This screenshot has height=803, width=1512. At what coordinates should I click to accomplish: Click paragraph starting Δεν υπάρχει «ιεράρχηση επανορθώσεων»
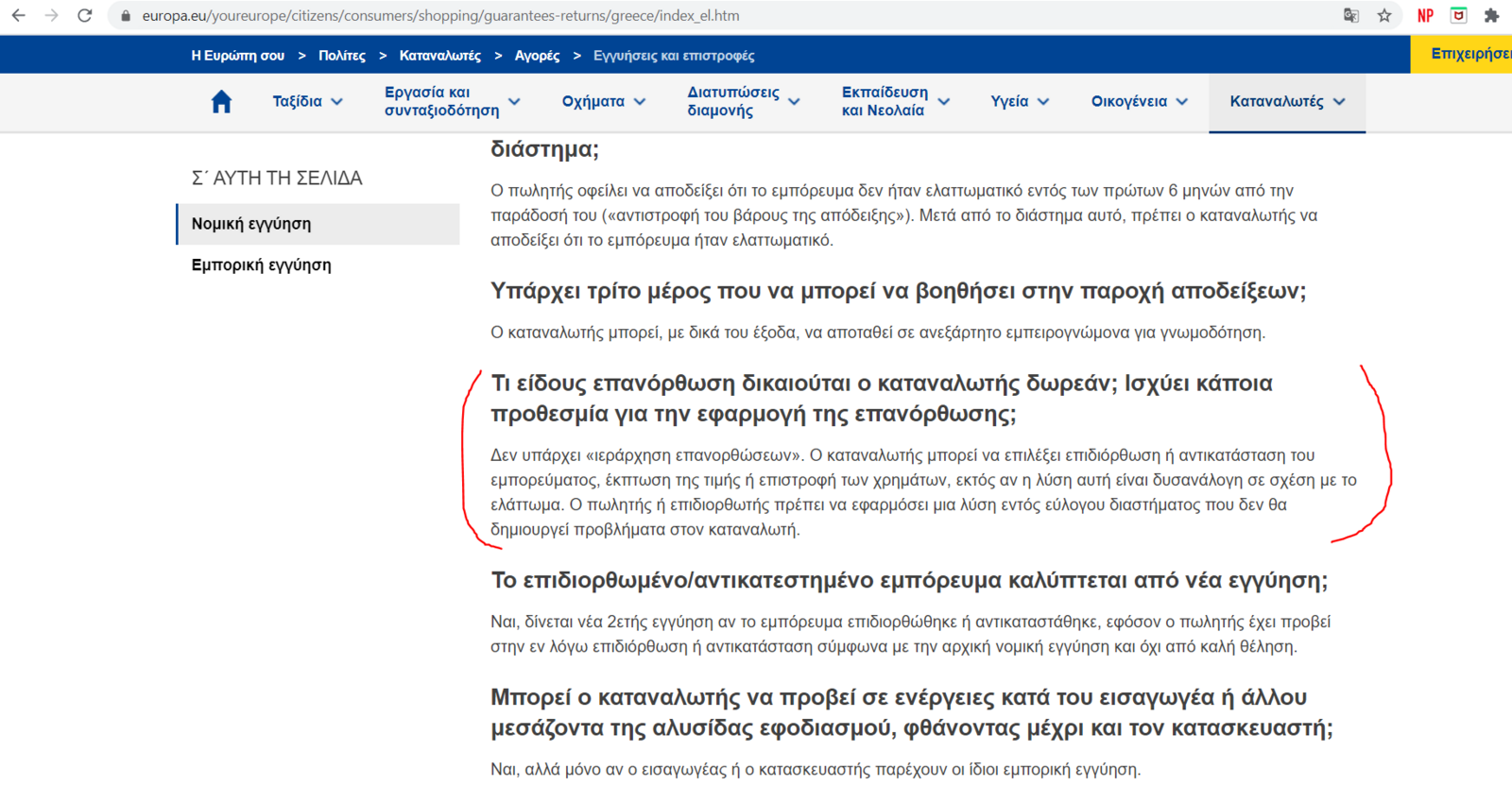coord(923,492)
